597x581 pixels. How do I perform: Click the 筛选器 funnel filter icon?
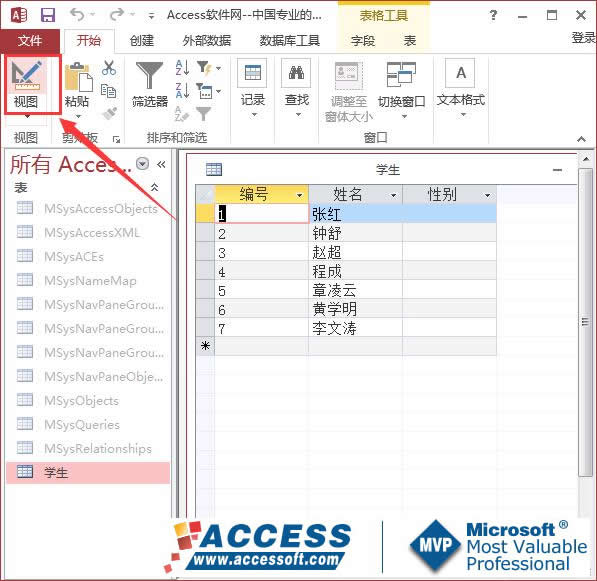149,75
